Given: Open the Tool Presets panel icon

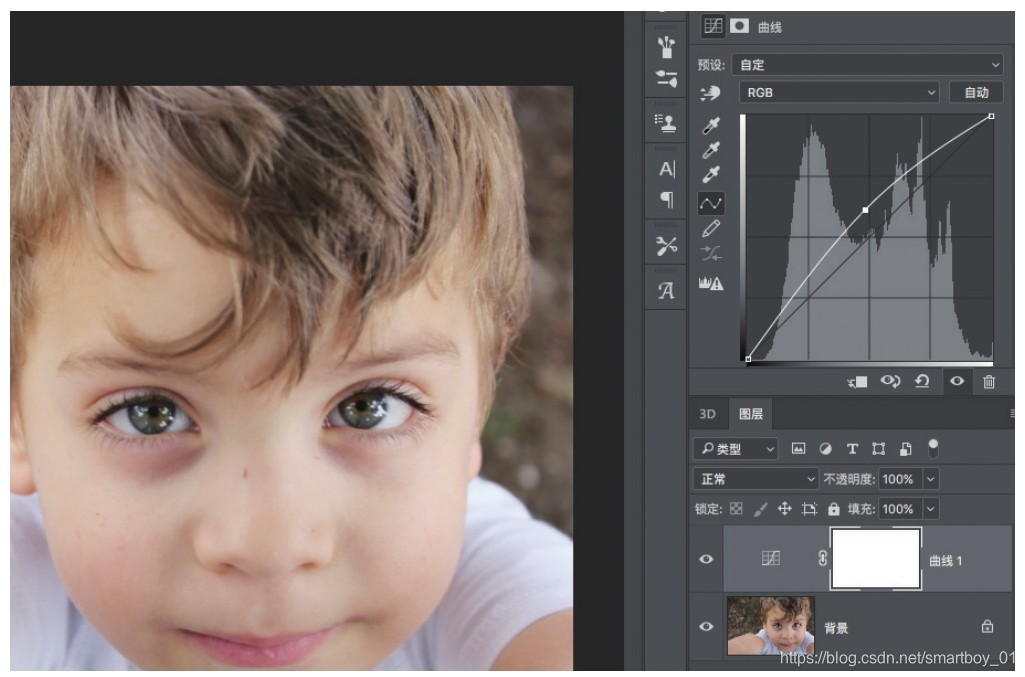Looking at the screenshot, I should coord(667,246).
